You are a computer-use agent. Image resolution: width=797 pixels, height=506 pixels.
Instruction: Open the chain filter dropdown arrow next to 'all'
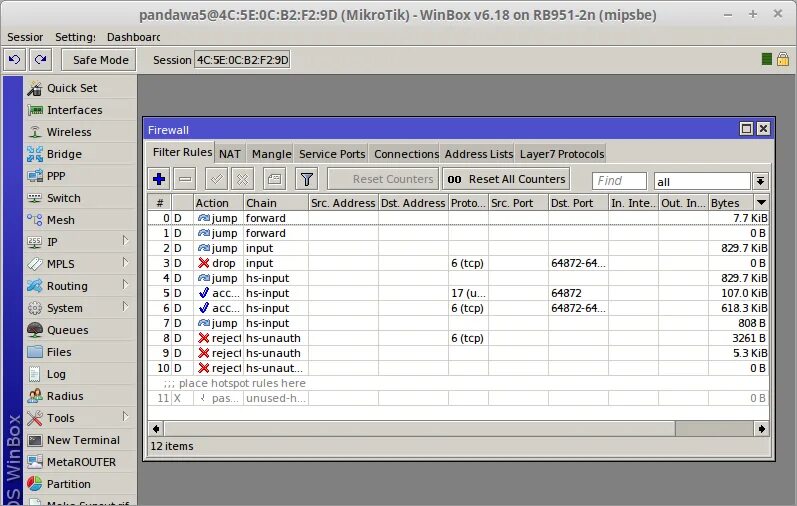(760, 181)
